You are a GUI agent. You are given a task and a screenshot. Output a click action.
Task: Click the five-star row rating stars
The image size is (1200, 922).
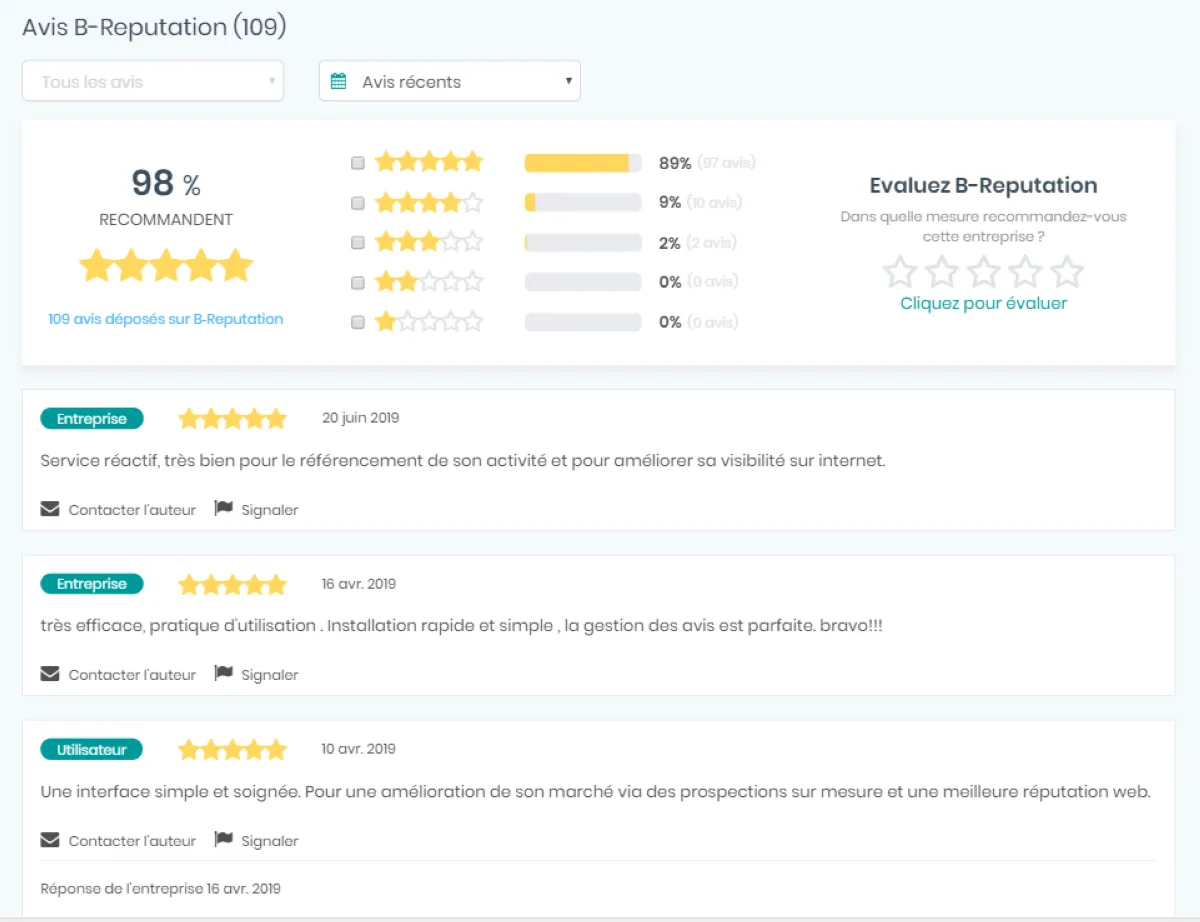[x=429, y=162]
